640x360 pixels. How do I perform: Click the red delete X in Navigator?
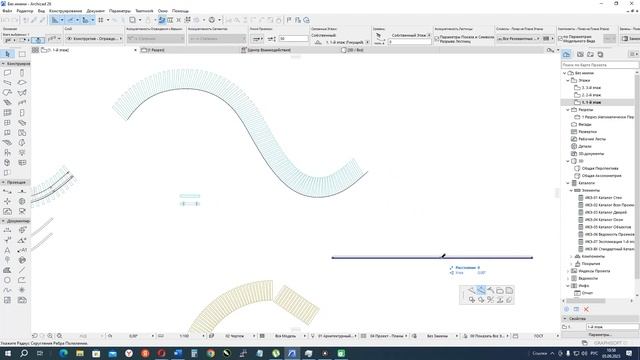(x=586, y=309)
